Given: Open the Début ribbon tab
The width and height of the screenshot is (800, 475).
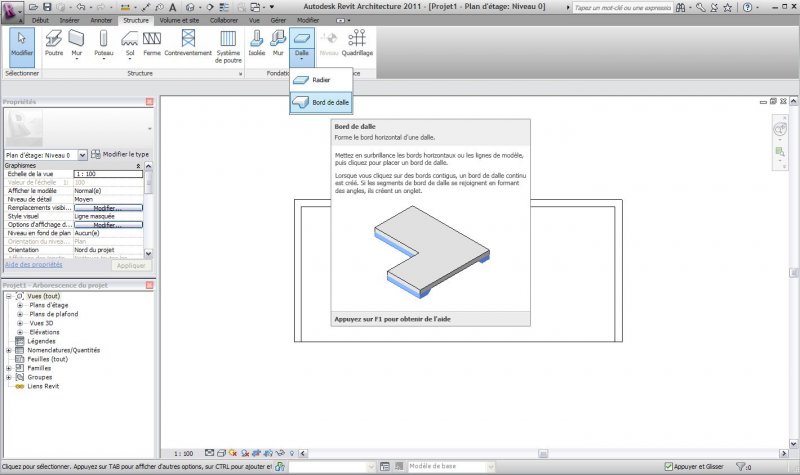Looking at the screenshot, I should tap(40, 20).
